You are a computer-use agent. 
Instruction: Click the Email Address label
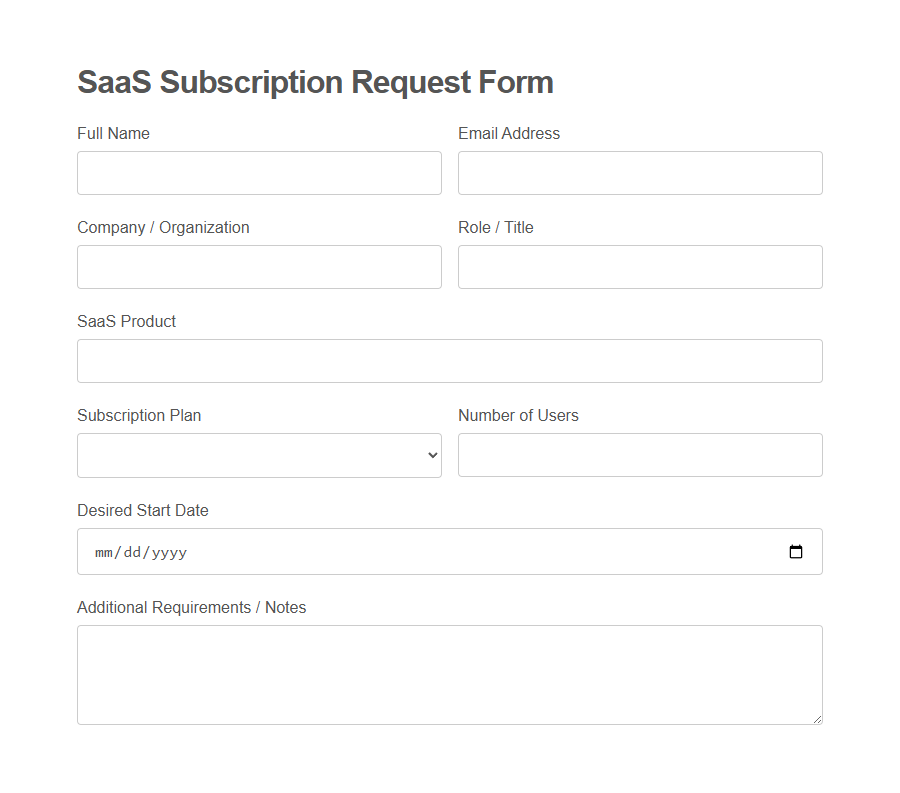click(509, 133)
